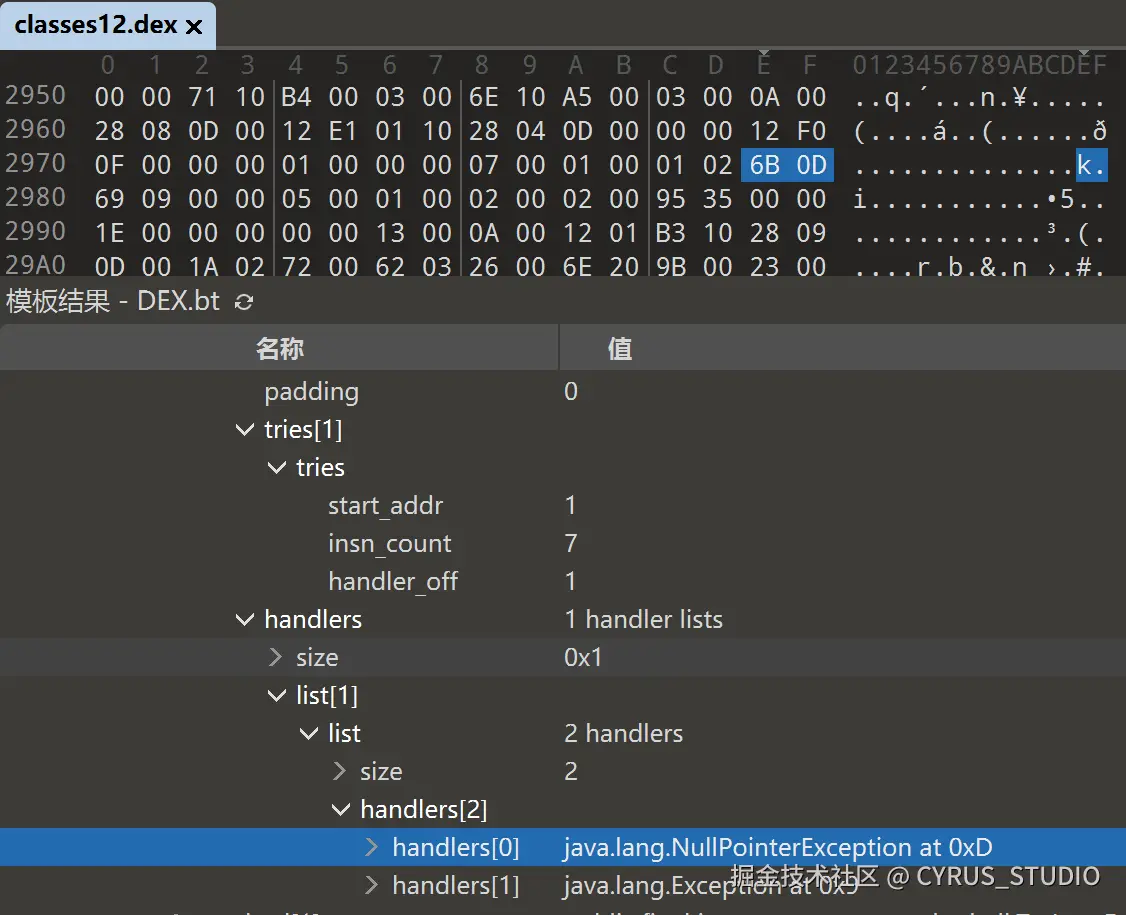1126x915 pixels.
Task: Expand the size row showing 2
Action: pos(340,771)
